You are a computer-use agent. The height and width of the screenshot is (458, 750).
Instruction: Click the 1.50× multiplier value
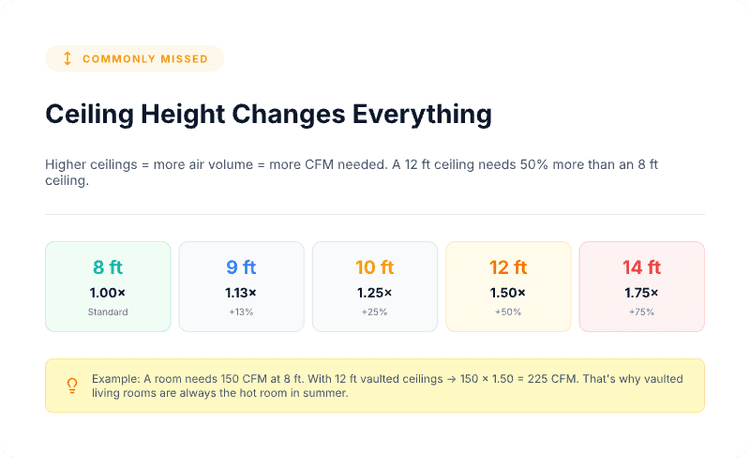[508, 293]
